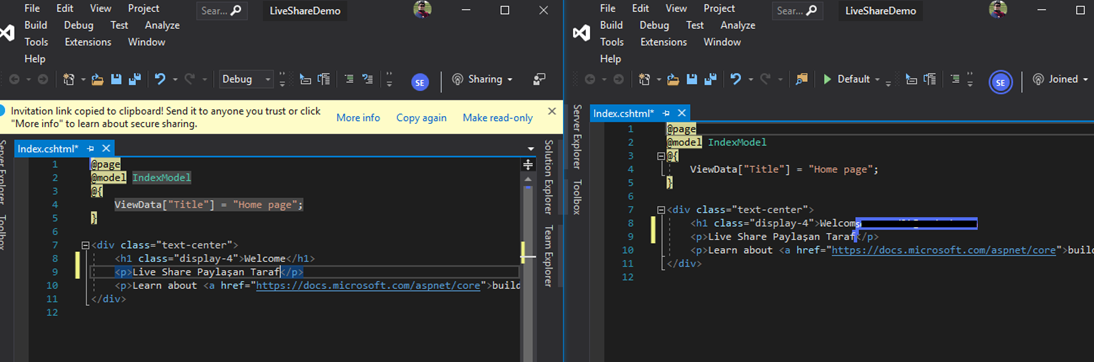Open Undo history dropdown arrow in left toolbar
The width and height of the screenshot is (1094, 362).
(x=174, y=80)
